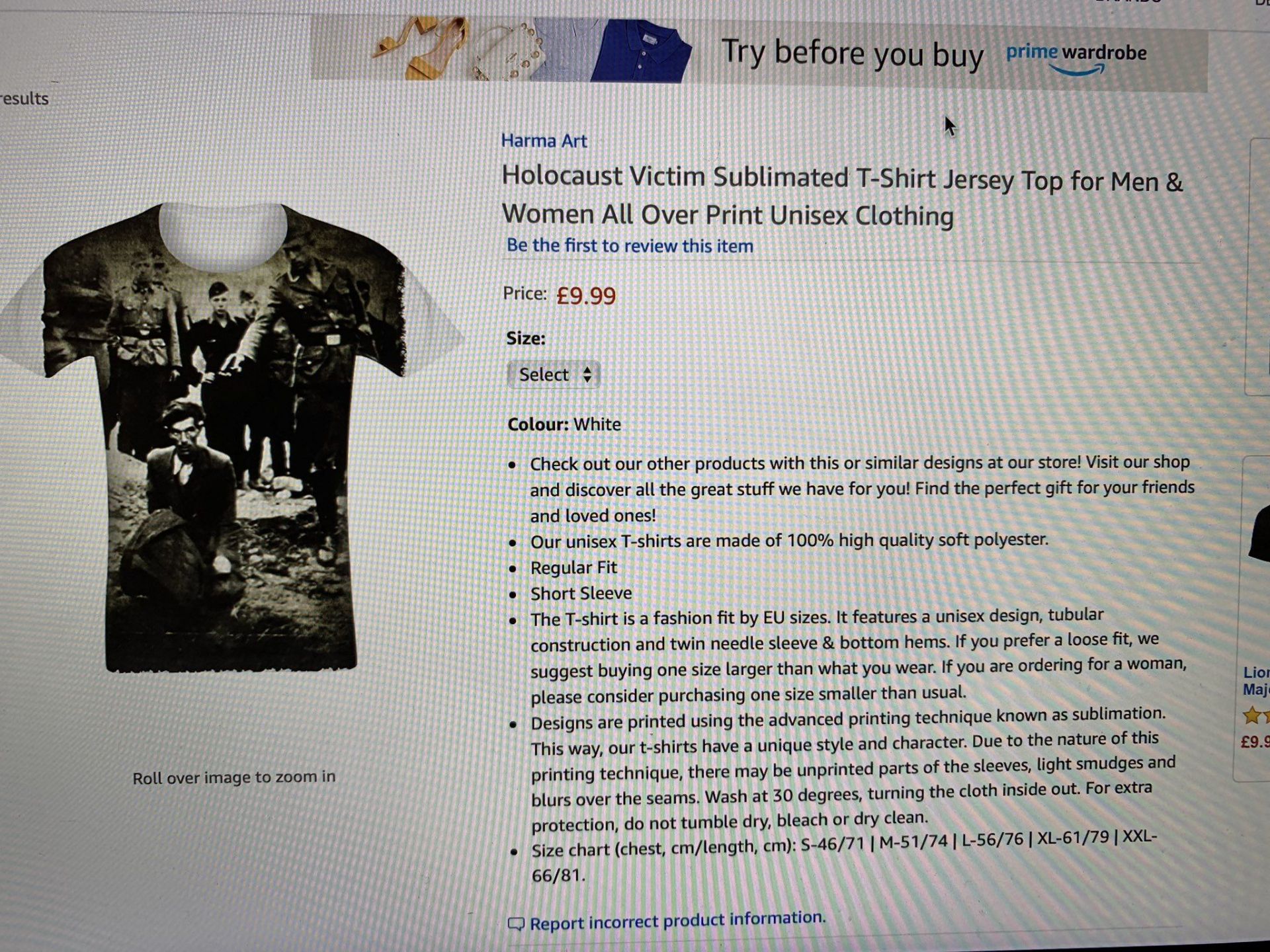Click the size selector arrows
The width and height of the screenshot is (1270, 952).
click(587, 375)
